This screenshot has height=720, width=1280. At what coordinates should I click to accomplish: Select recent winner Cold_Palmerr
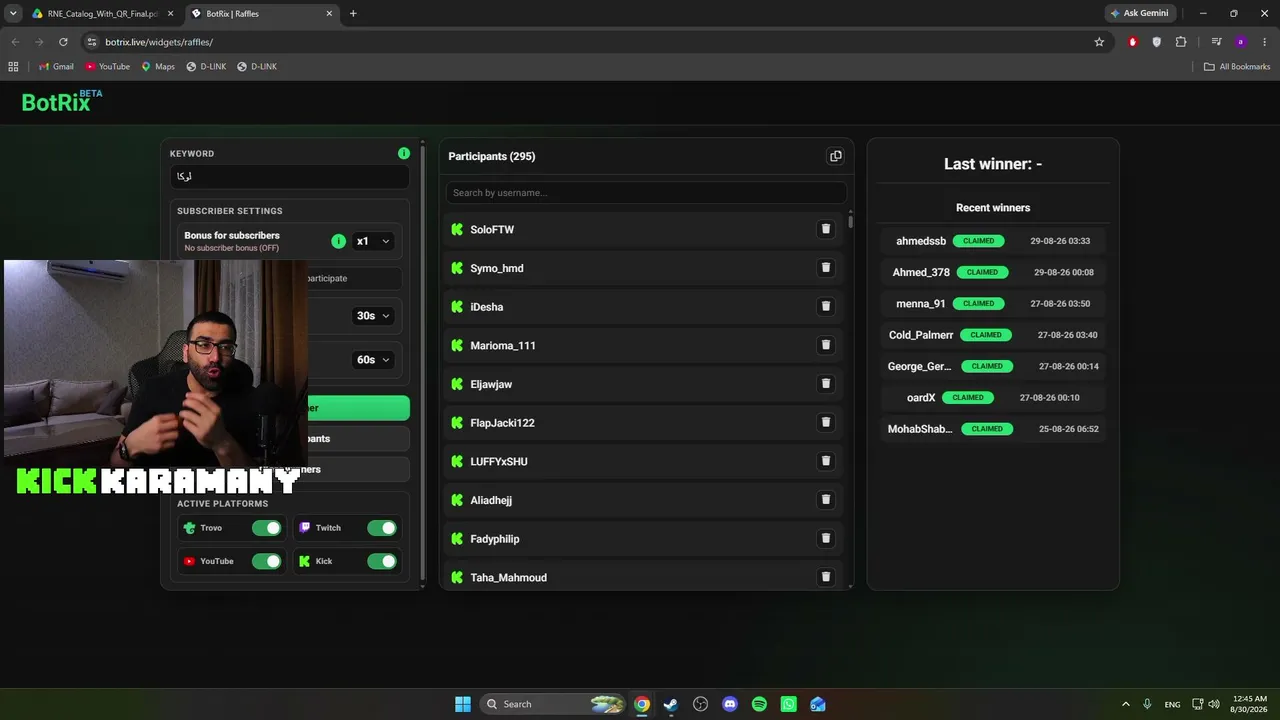(921, 335)
